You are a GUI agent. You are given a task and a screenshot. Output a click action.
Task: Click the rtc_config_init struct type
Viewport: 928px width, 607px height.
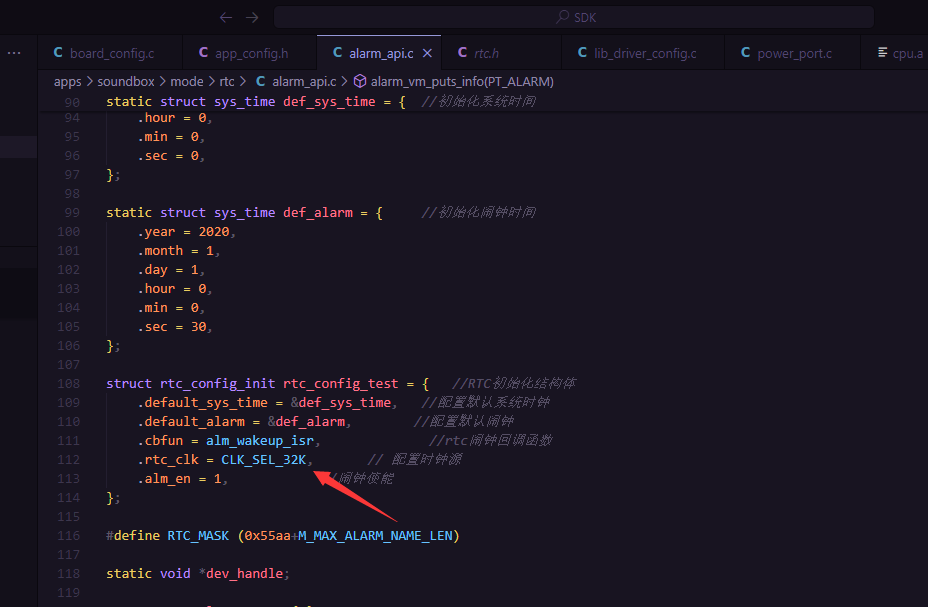click(x=217, y=384)
